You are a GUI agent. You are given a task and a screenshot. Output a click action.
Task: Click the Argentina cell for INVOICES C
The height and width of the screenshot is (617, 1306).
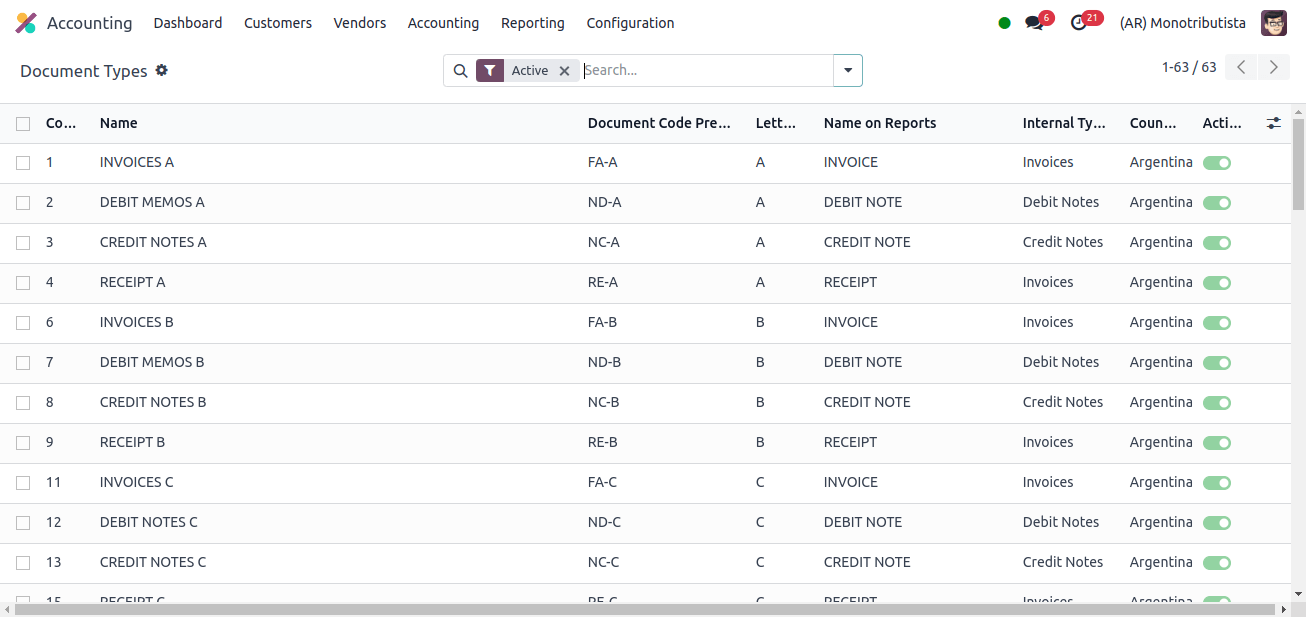pyautogui.click(x=1161, y=482)
